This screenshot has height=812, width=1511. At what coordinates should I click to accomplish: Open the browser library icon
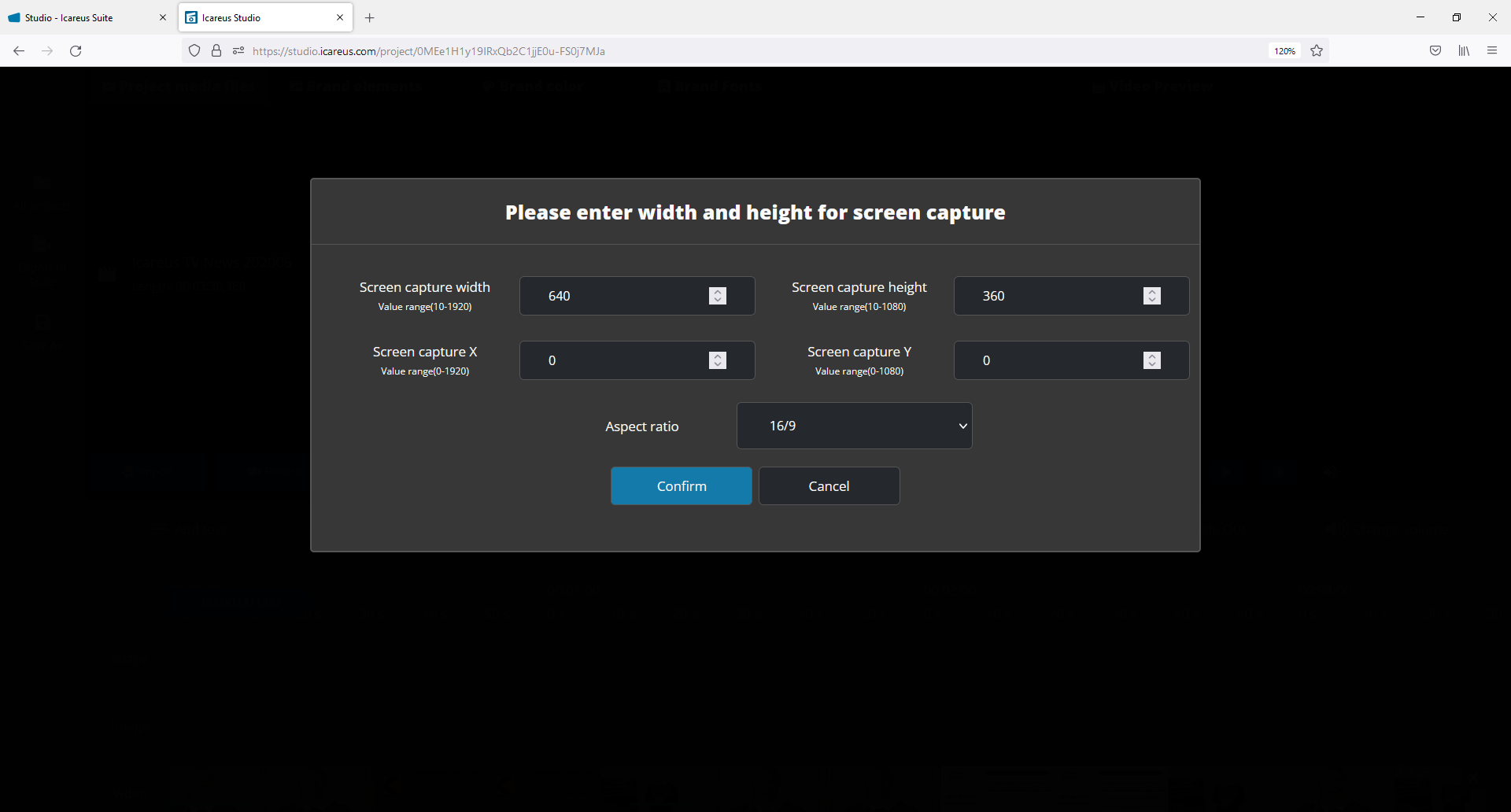pyautogui.click(x=1464, y=51)
